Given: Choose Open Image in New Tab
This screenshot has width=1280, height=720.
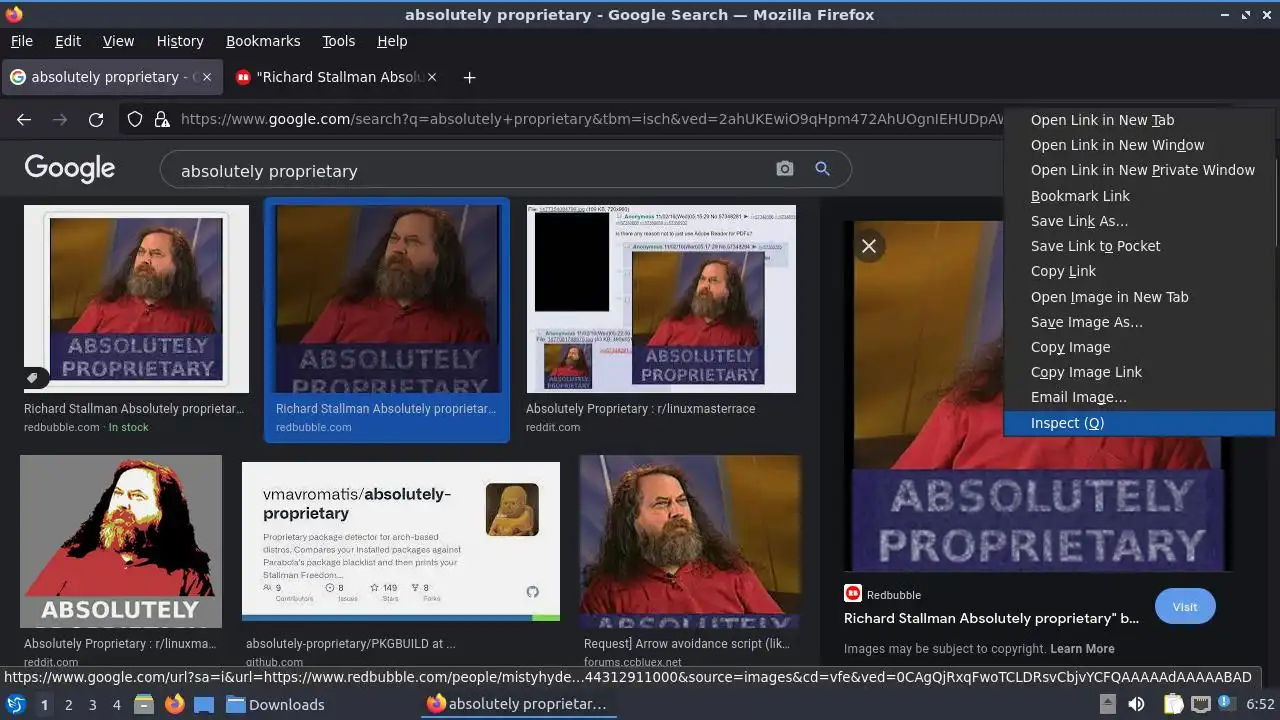Looking at the screenshot, I should click(x=1139, y=297).
